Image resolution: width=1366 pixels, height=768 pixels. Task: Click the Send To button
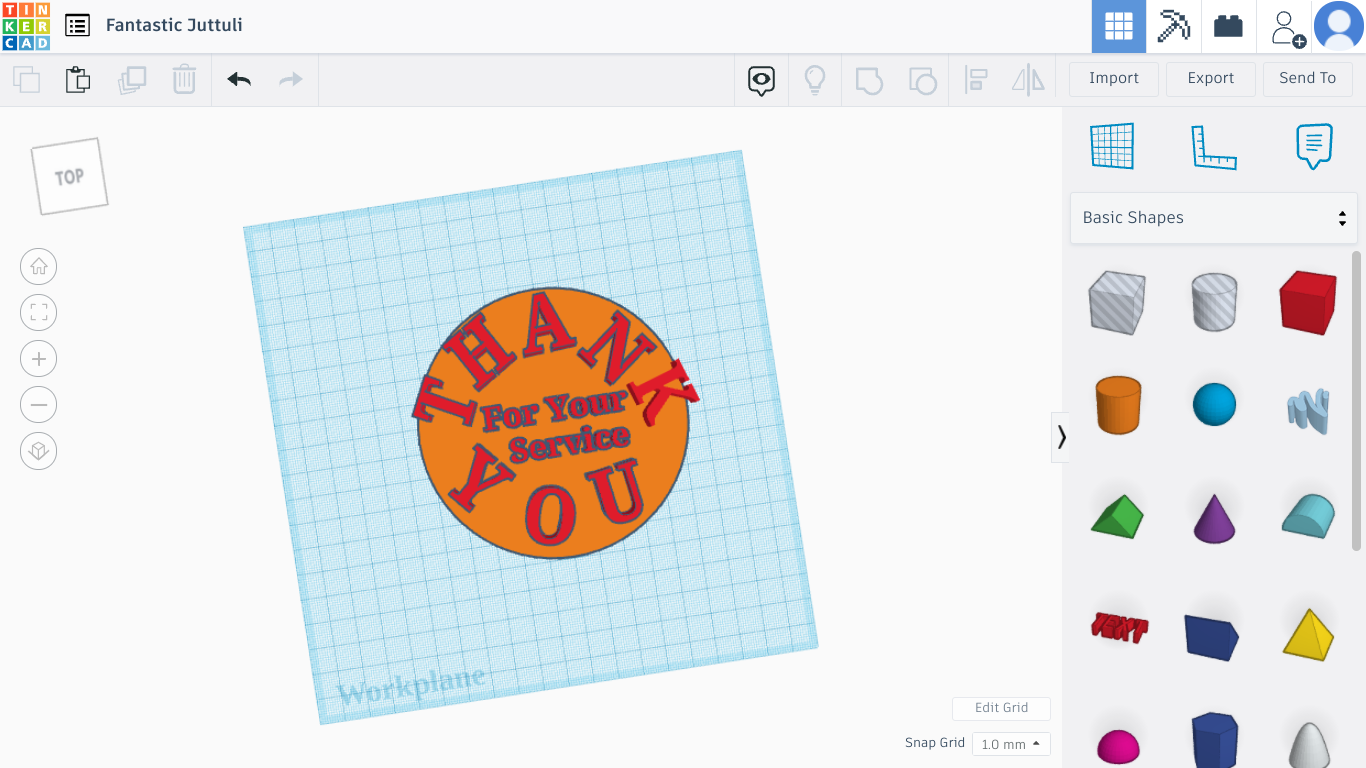click(1308, 79)
